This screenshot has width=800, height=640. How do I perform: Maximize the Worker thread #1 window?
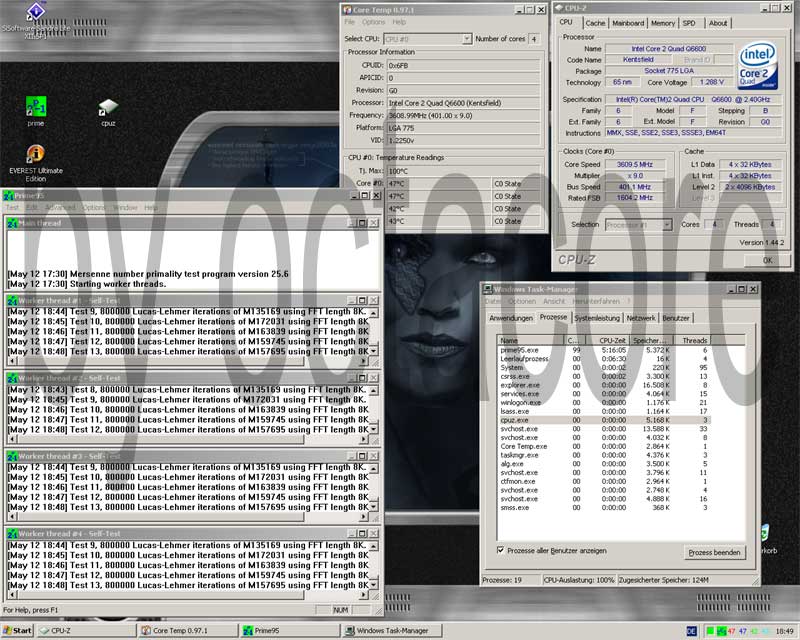363,301
